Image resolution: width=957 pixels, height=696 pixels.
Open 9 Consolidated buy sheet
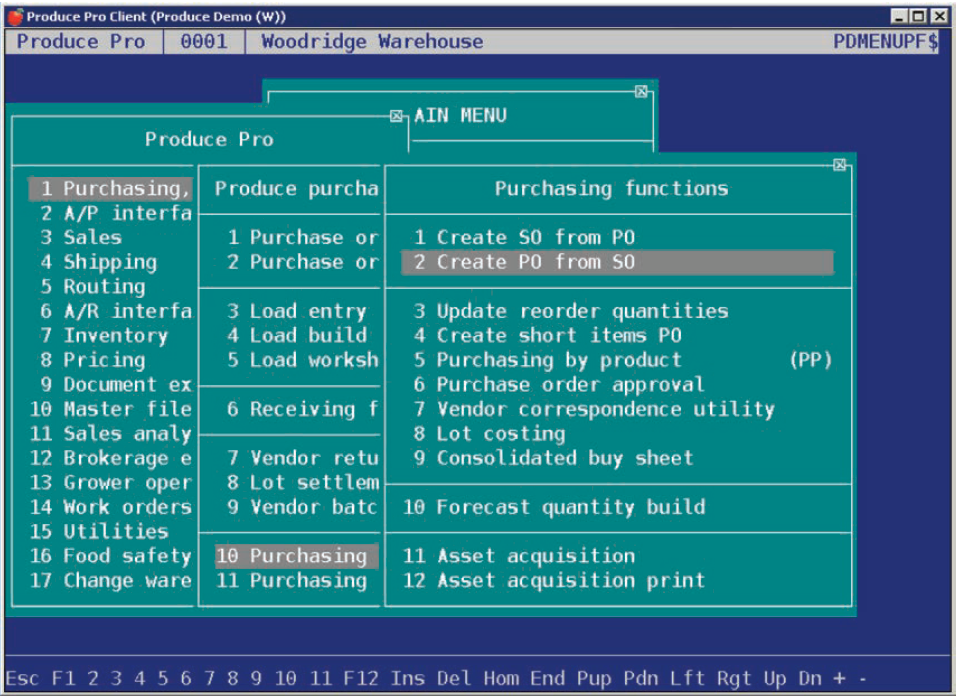tap(553, 458)
